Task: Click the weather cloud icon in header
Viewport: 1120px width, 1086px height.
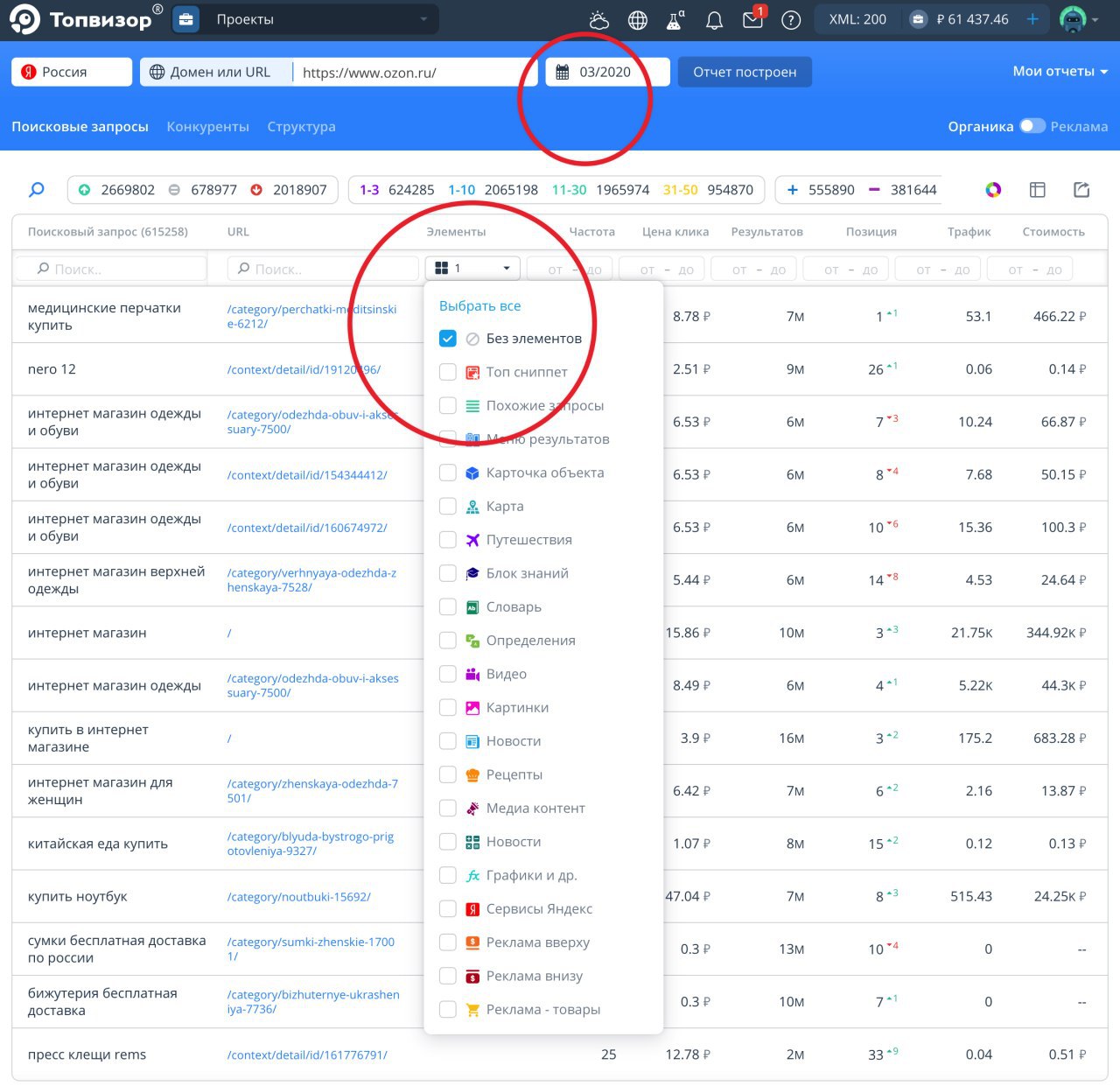Action: click(x=599, y=20)
